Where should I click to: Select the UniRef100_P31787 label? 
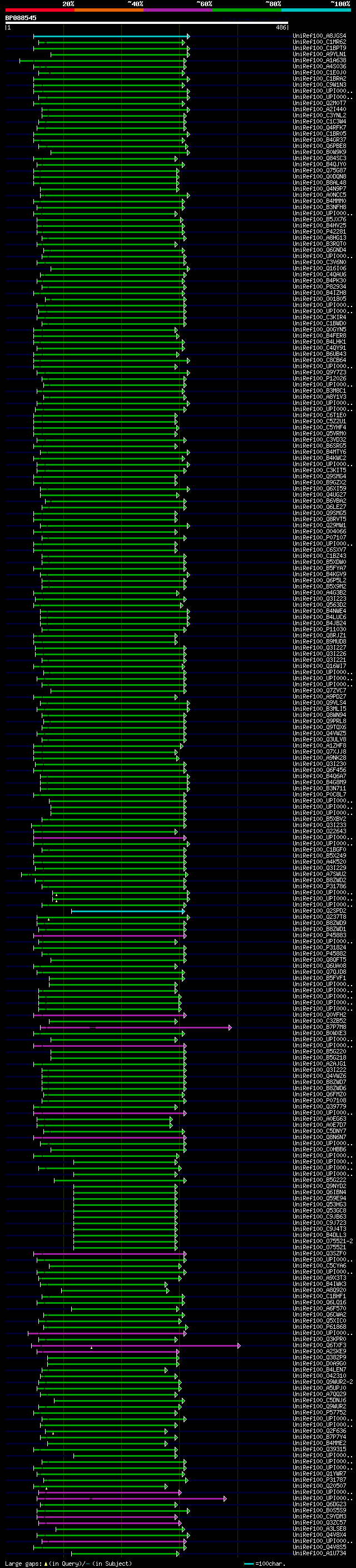[x=319, y=1480]
